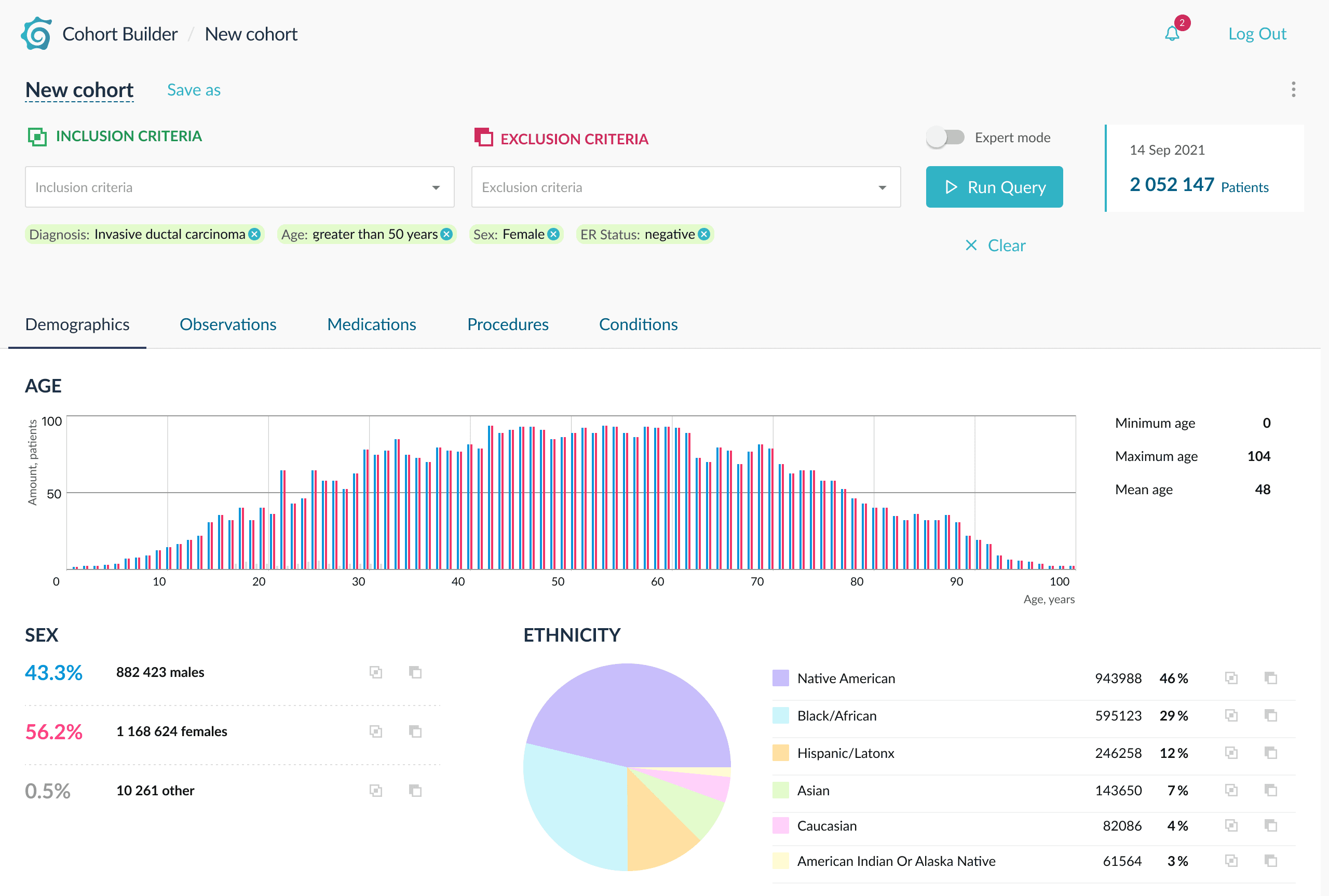Enable the Expert mode switch
The width and height of the screenshot is (1329, 896).
pos(945,138)
